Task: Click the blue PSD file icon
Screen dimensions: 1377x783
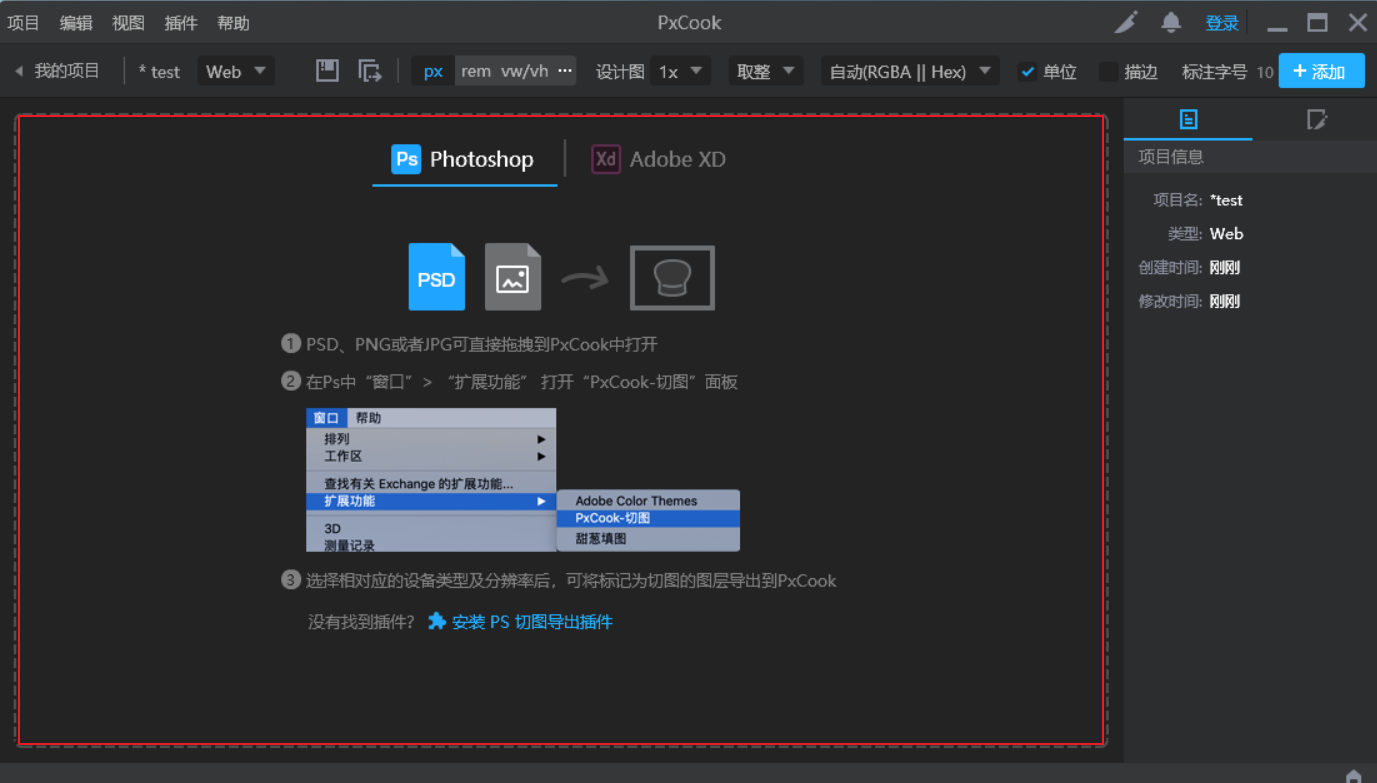Action: (x=437, y=277)
